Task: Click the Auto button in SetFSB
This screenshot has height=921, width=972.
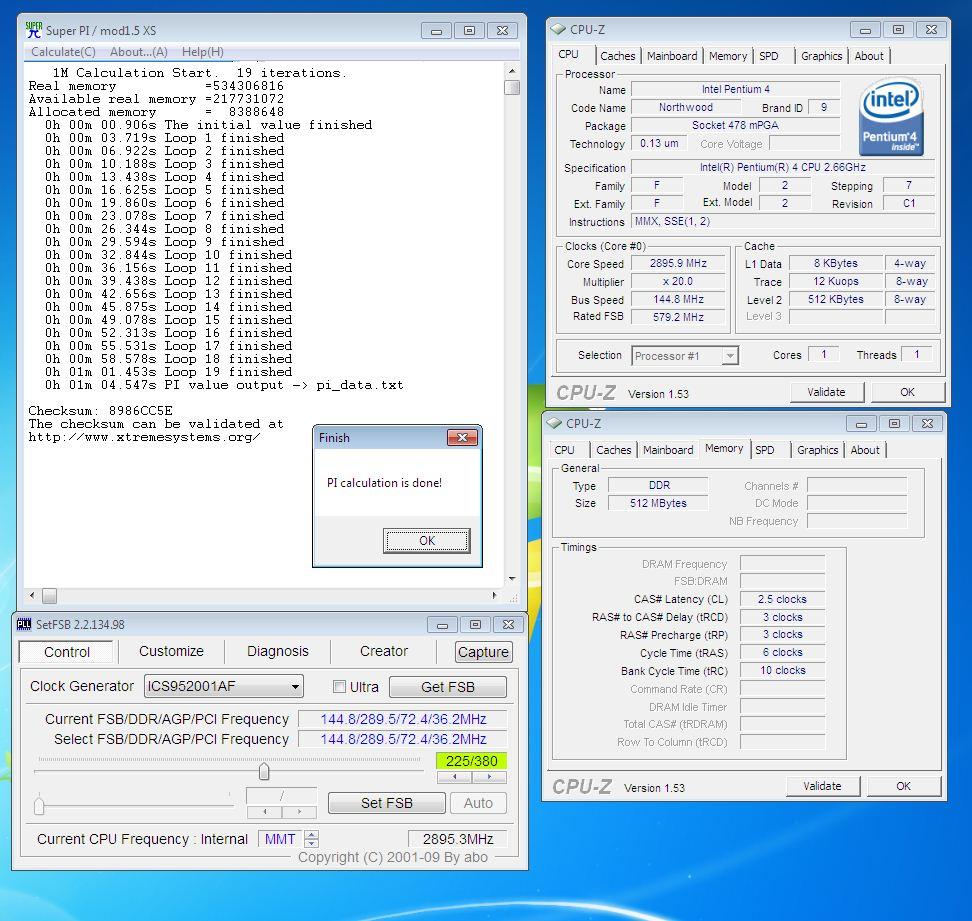Action: point(478,803)
